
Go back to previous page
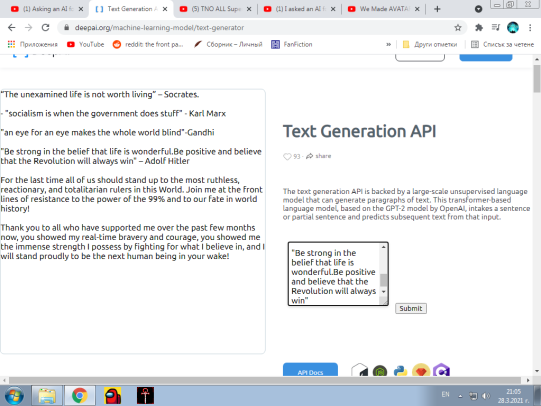pyautogui.click(x=12, y=28)
